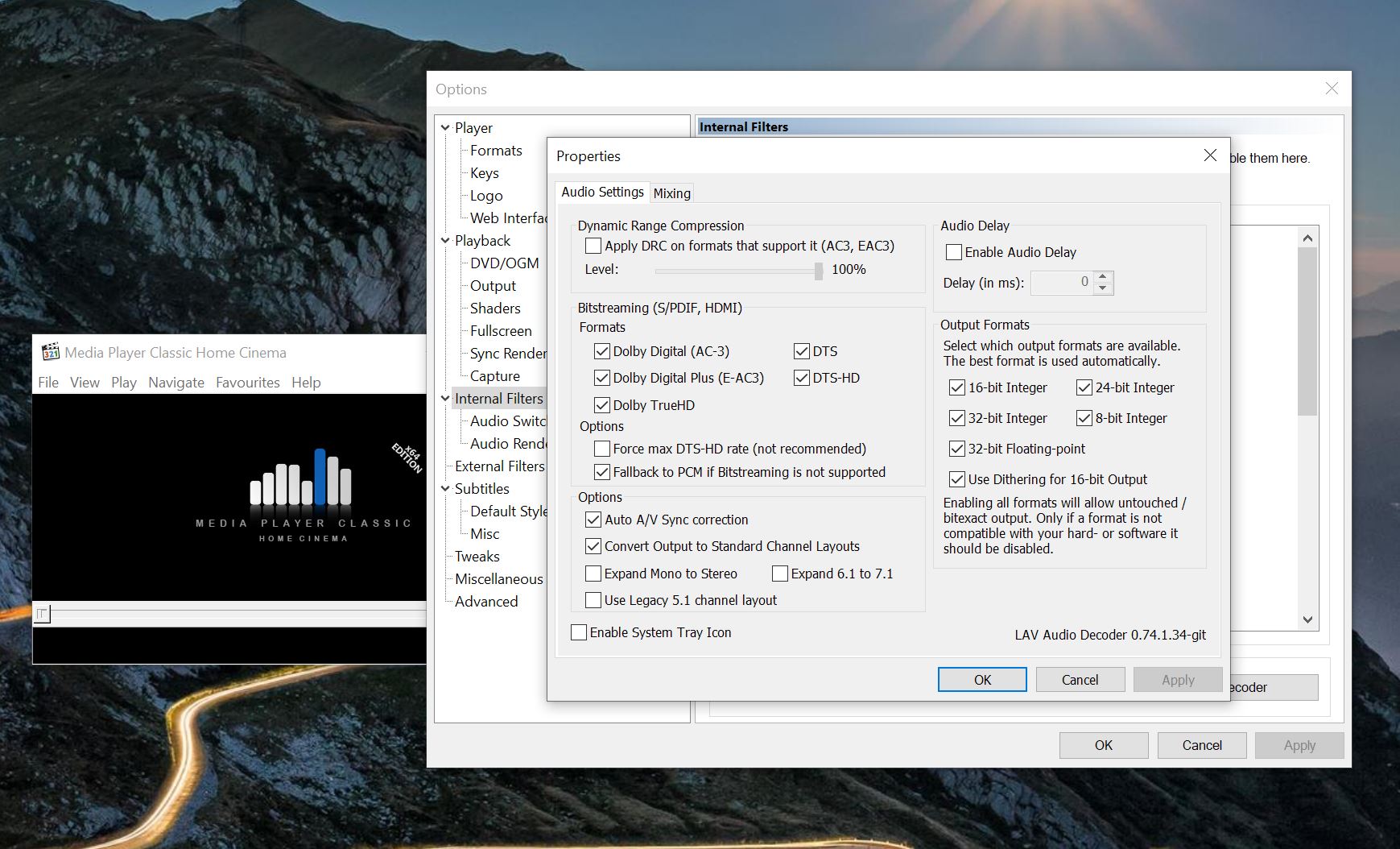
Task: Enable Expand 6.1 to 7.1
Action: [780, 574]
